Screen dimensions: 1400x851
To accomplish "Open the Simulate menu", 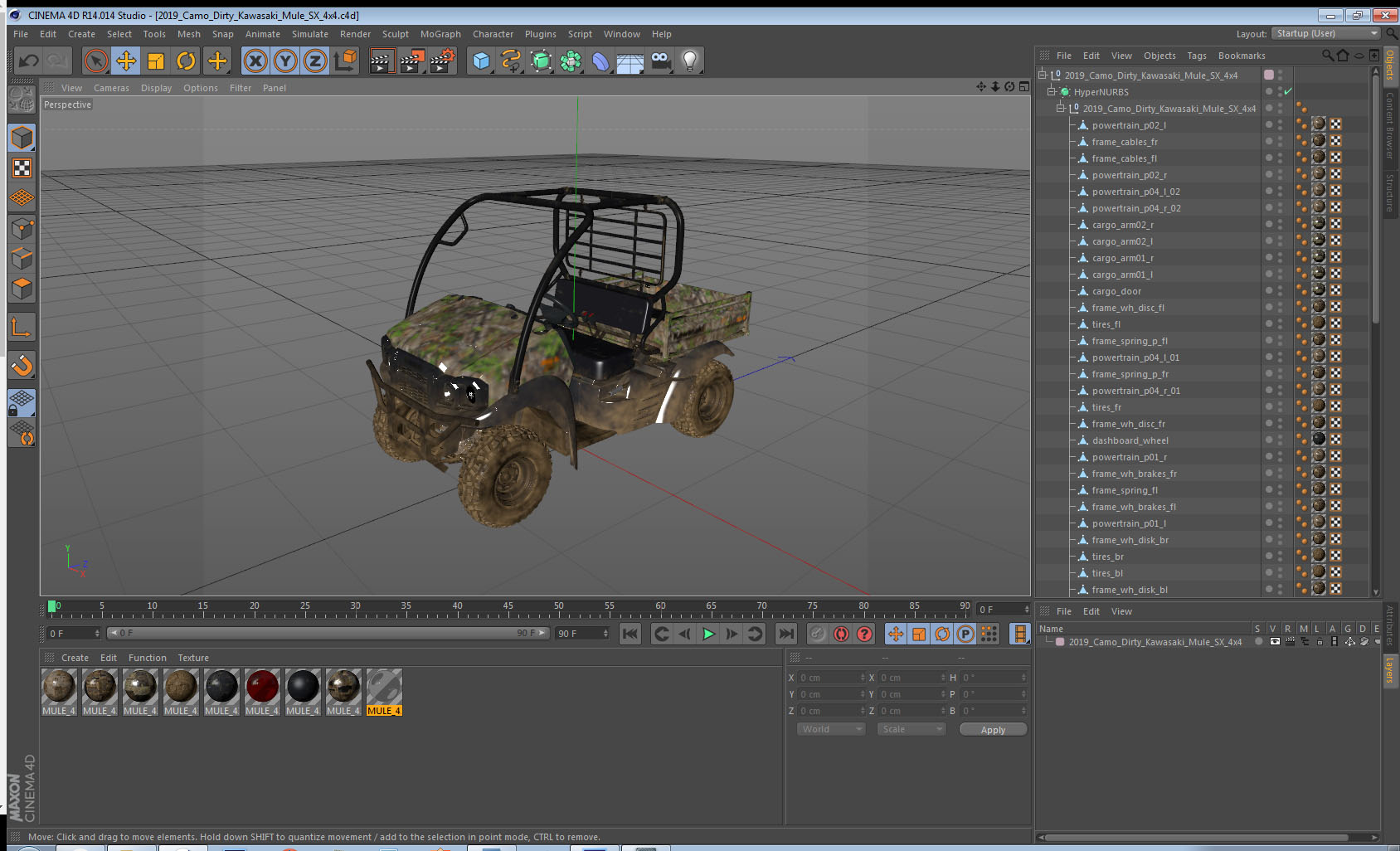I will point(310,34).
